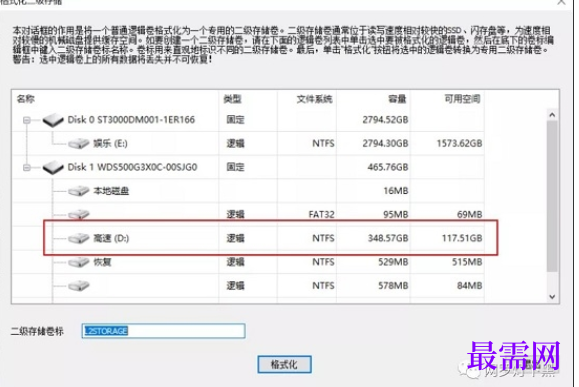Viewport: 579px width, 387px height.
Task: Click the 容量 column header
Action: (397, 99)
